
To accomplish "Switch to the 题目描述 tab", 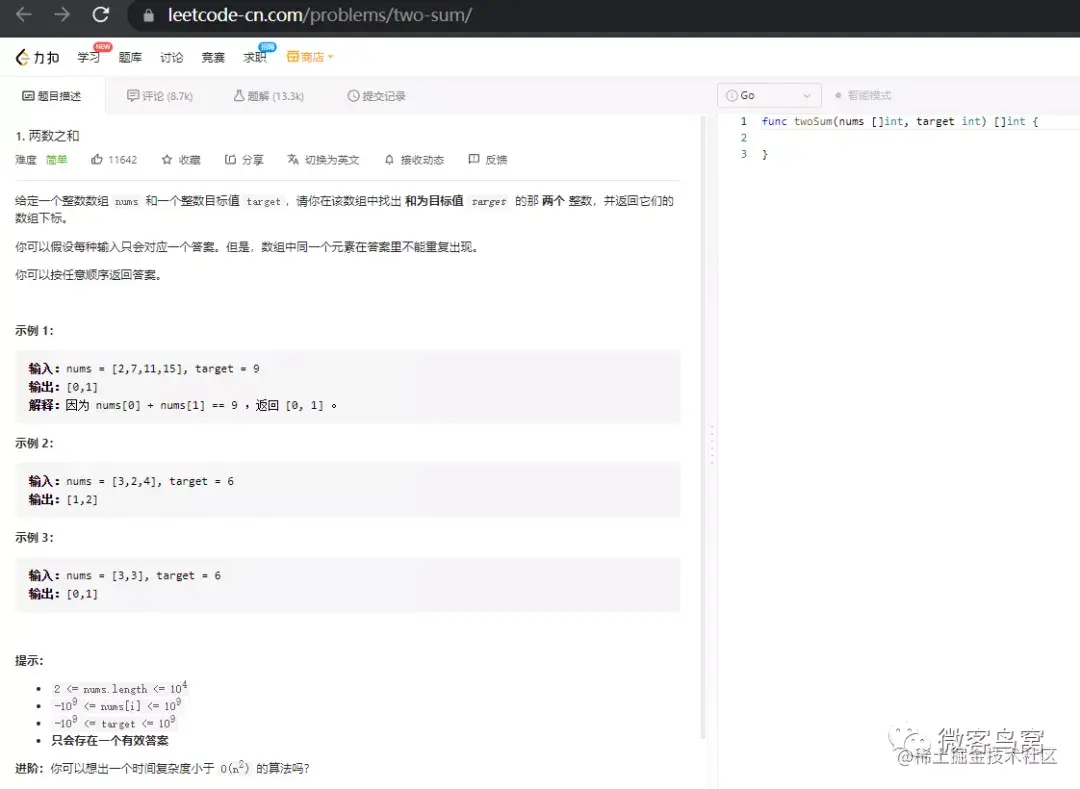I will coord(52,96).
